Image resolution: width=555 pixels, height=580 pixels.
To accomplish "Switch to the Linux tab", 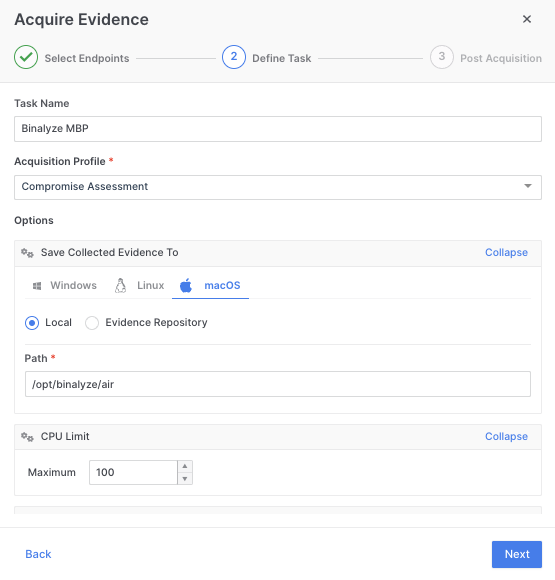I will 139,286.
